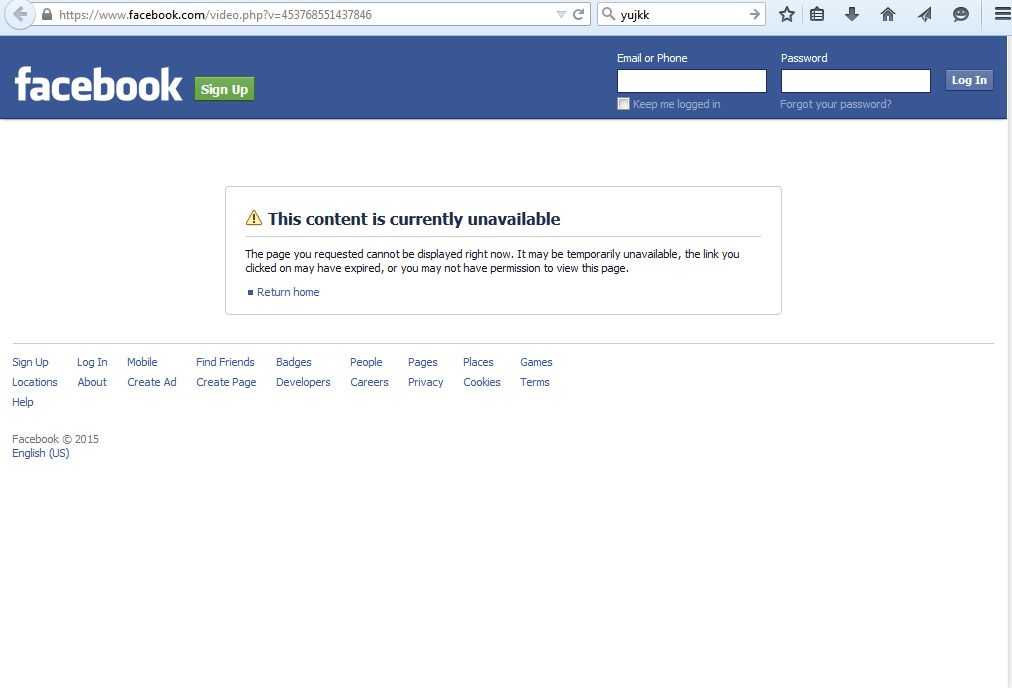Expand the URL history dropdown arrow
This screenshot has width=1012, height=688.
[561, 14]
